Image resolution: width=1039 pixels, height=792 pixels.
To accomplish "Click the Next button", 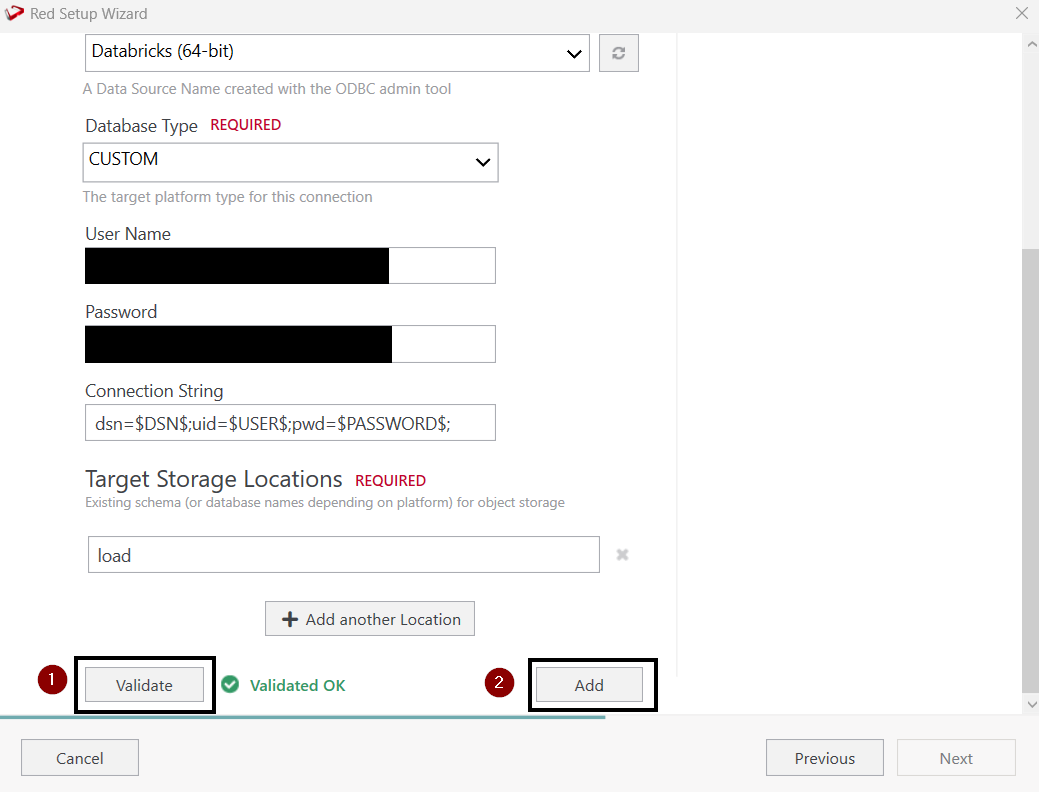I will pyautogui.click(x=955, y=758).
